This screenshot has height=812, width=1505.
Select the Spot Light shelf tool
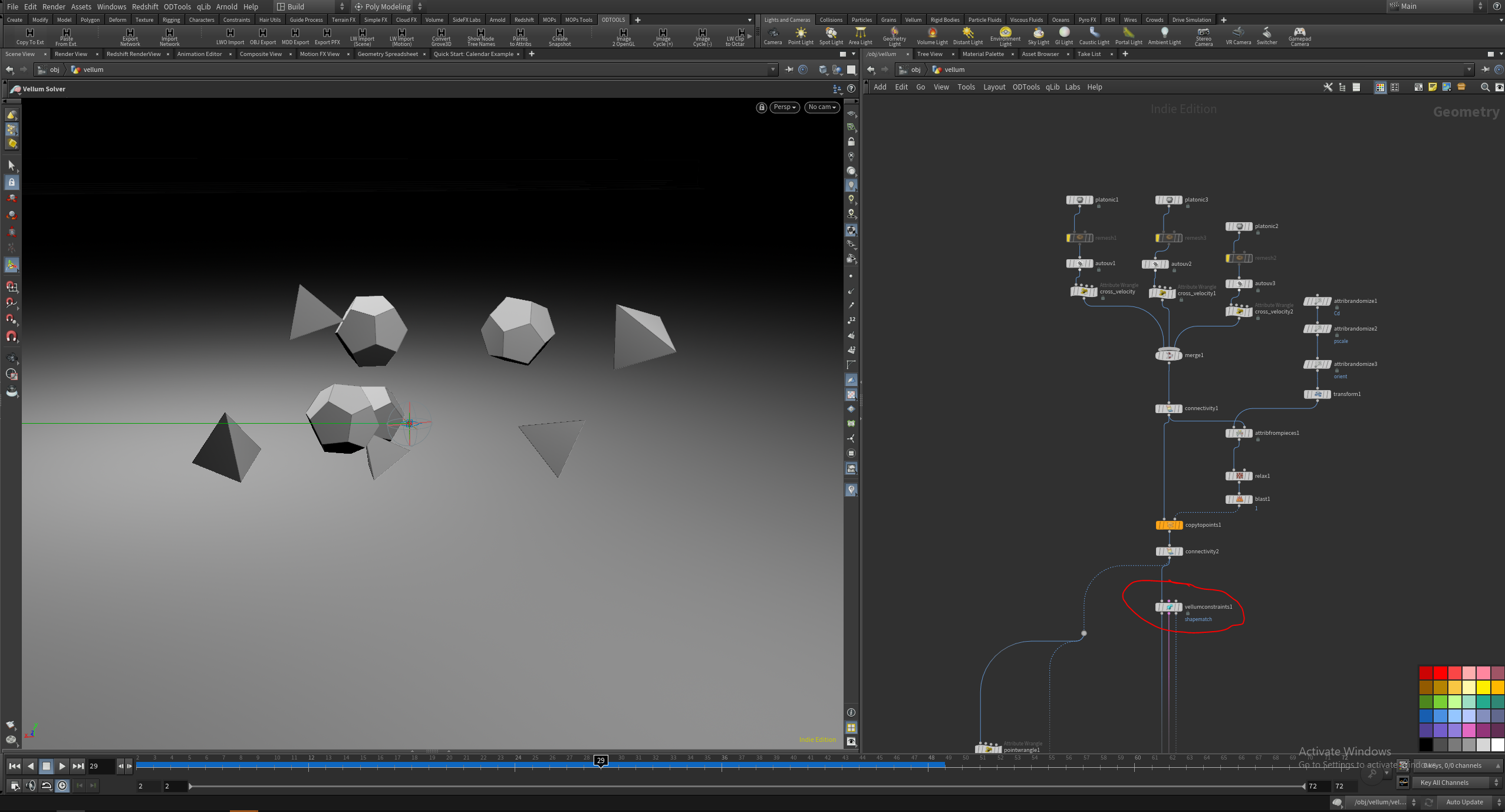831,36
